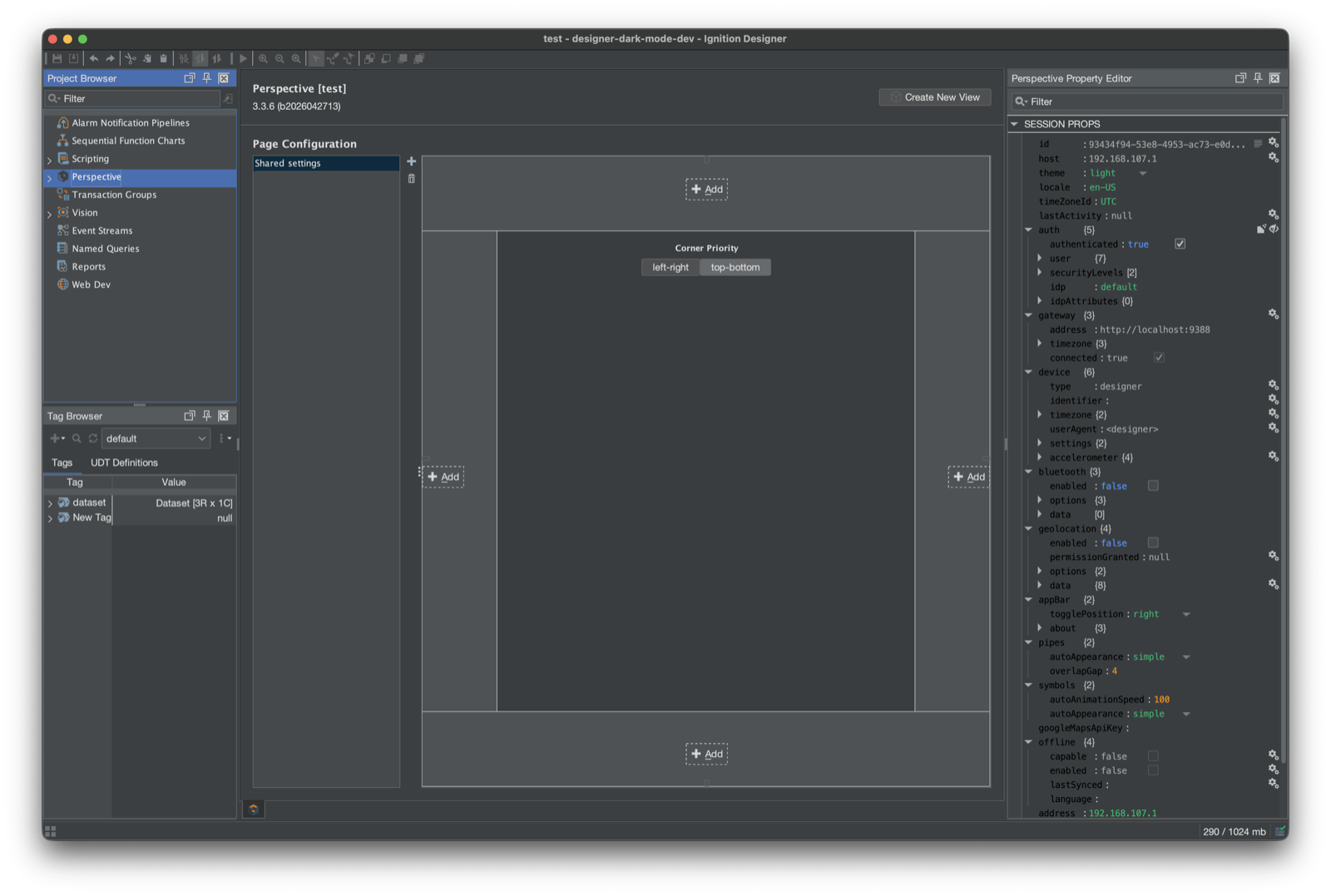
Task: Open the binding gears icon for the id property
Action: pyautogui.click(x=1273, y=143)
